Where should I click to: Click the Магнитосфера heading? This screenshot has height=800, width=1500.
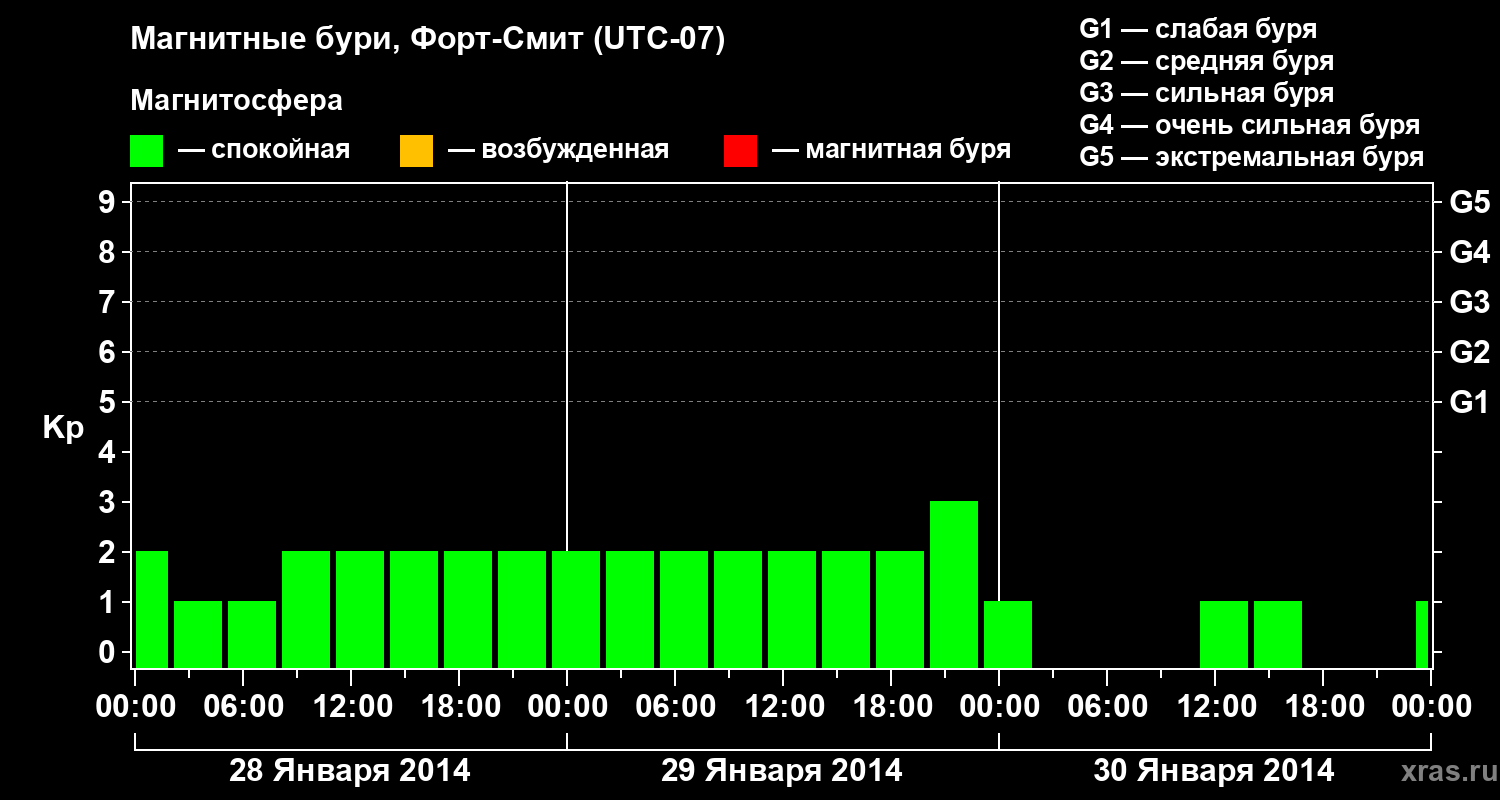pyautogui.click(x=237, y=101)
